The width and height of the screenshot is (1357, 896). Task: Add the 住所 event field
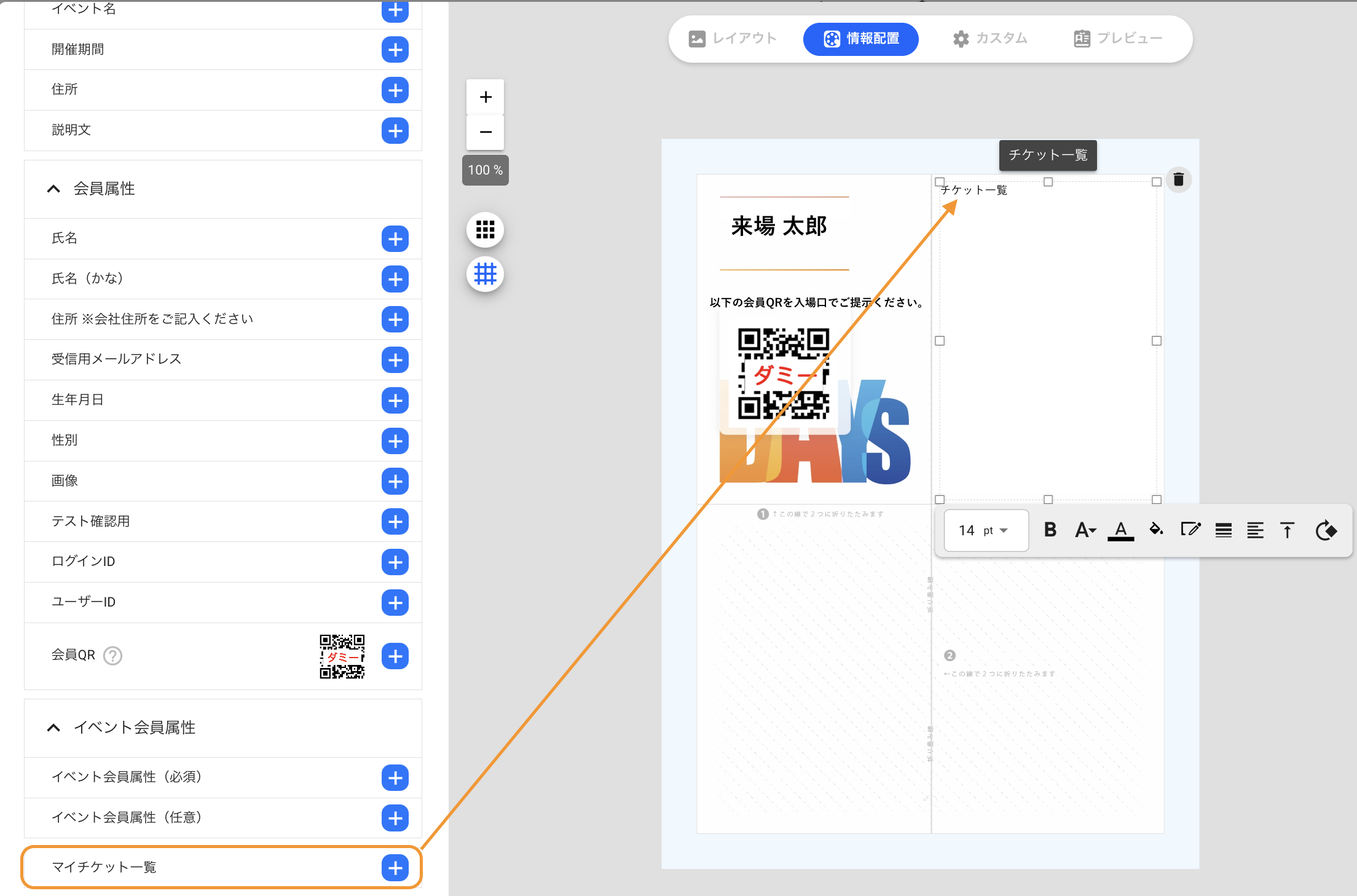click(x=395, y=90)
